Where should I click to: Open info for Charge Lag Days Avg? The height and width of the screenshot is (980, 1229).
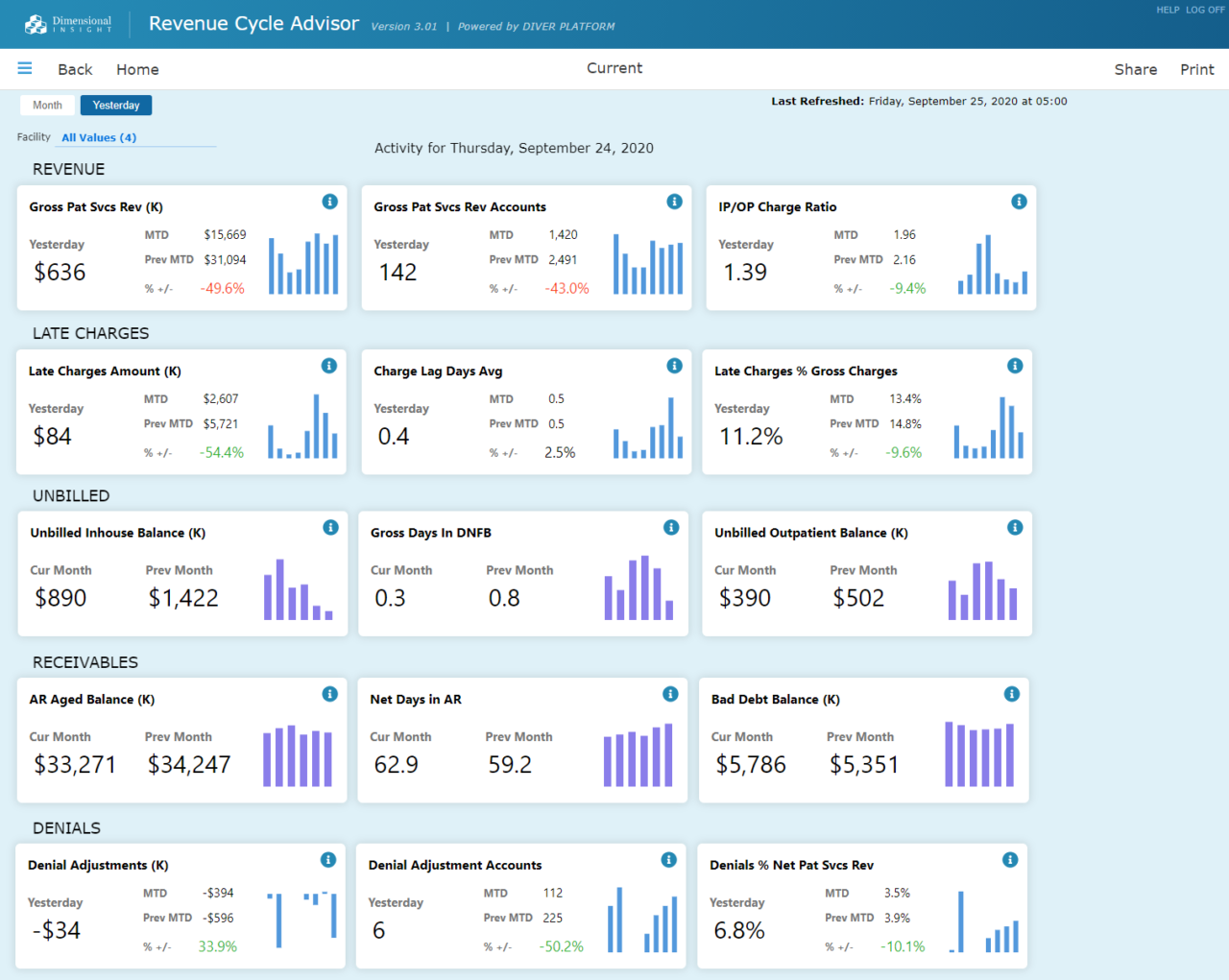674,366
